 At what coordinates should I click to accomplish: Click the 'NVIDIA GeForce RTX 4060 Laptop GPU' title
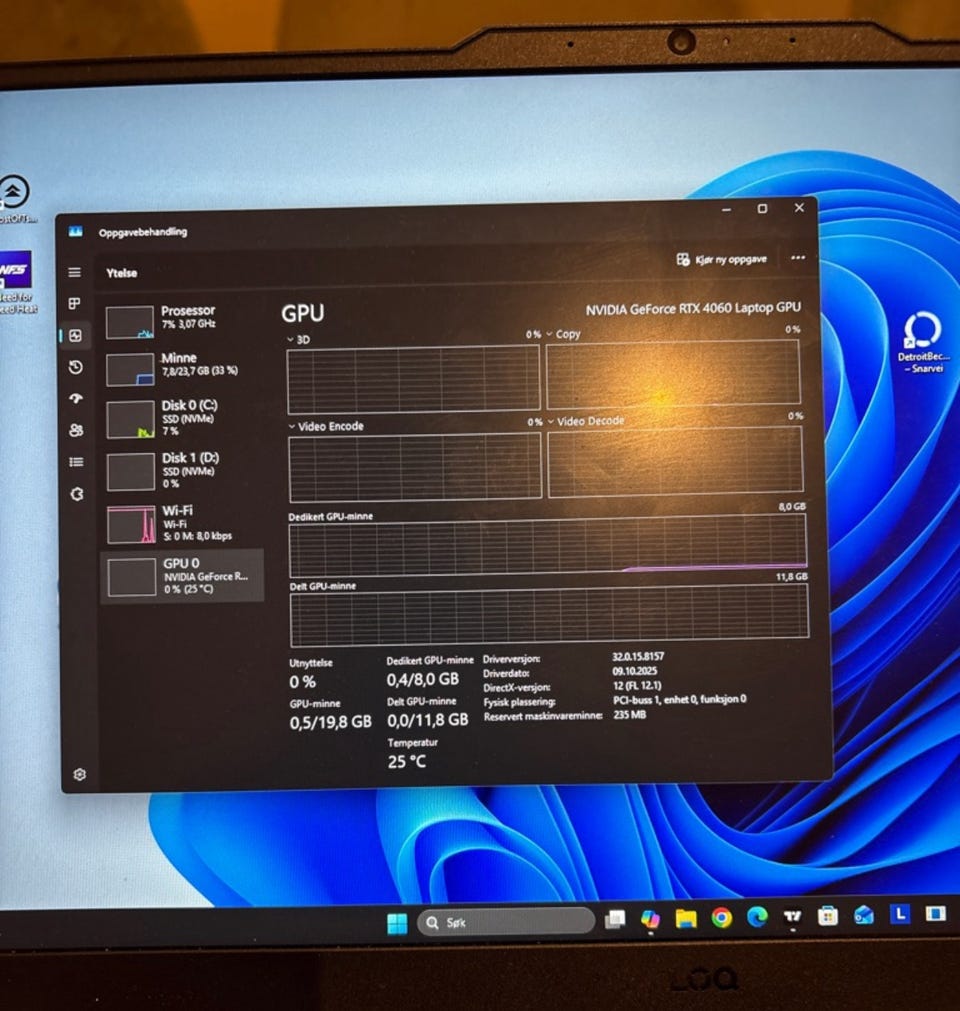click(x=693, y=309)
